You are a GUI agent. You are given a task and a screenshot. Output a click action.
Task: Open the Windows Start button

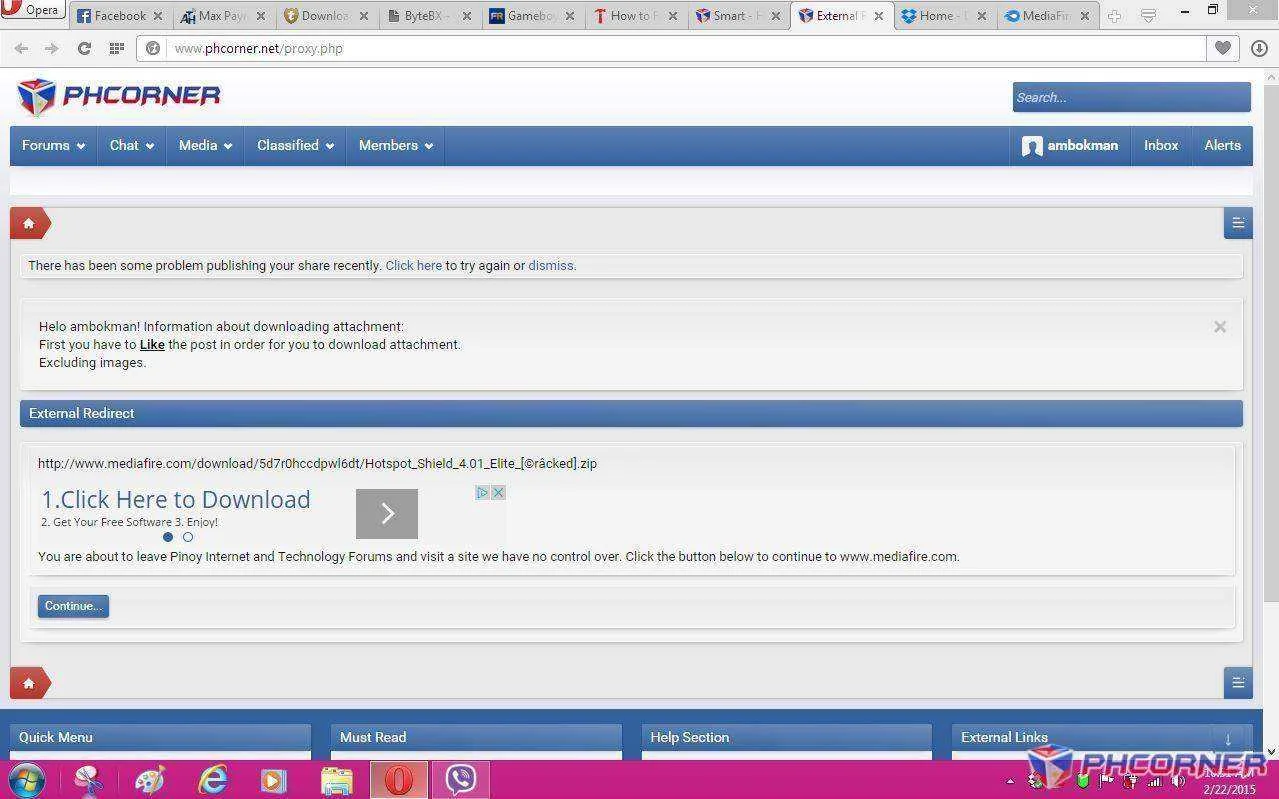(27, 780)
